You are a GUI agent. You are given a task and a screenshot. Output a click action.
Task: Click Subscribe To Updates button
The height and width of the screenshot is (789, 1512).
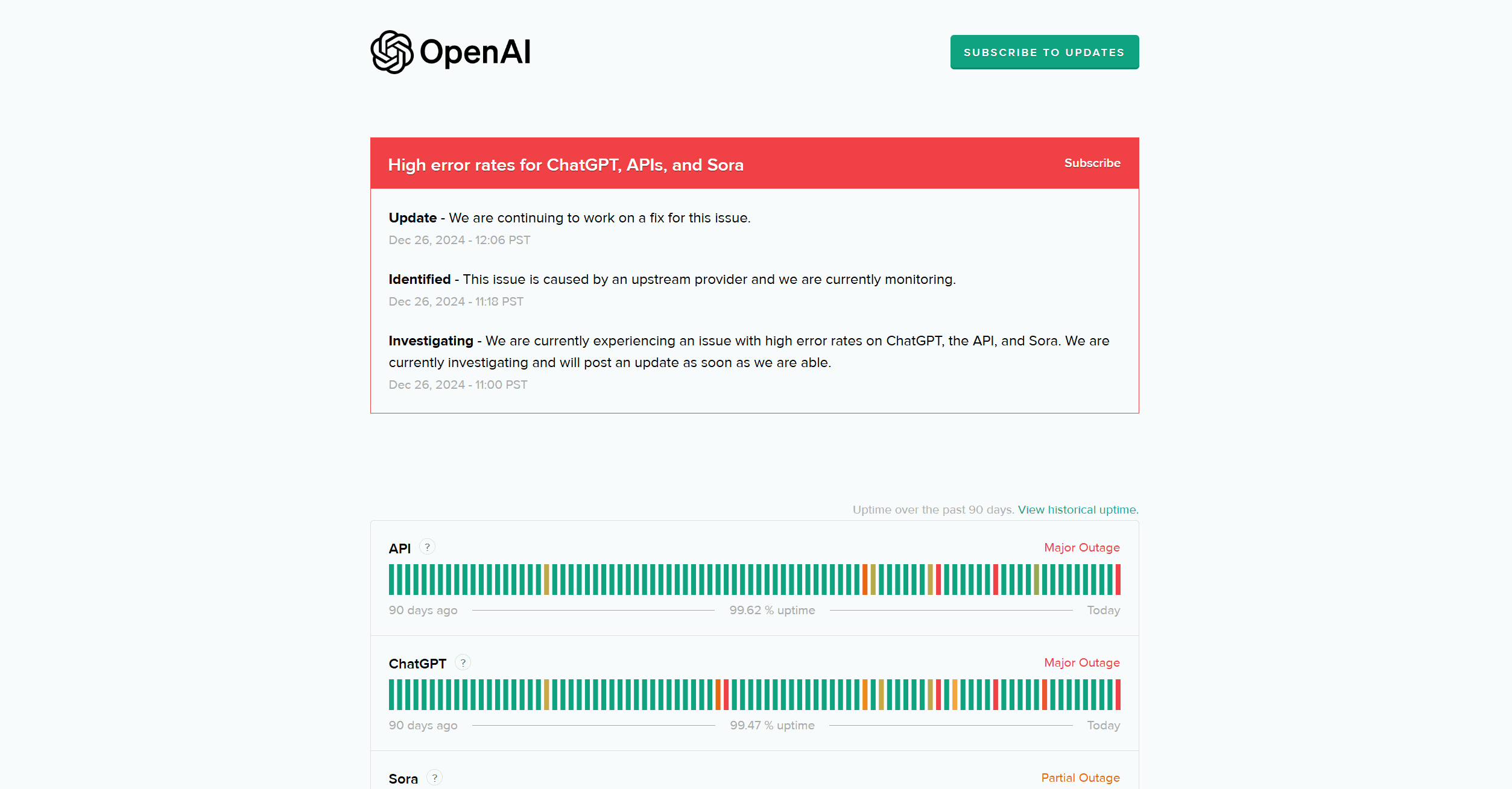pos(1044,52)
